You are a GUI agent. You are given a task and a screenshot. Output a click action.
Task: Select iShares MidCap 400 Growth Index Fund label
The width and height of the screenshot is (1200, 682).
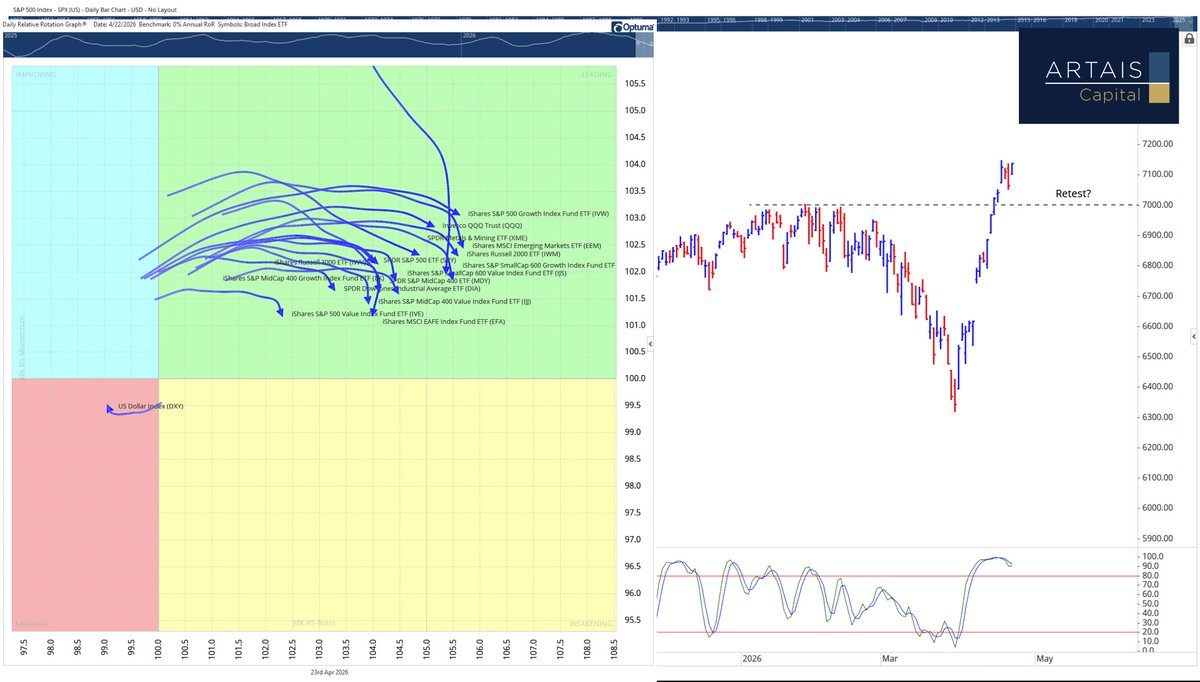[x=304, y=278]
